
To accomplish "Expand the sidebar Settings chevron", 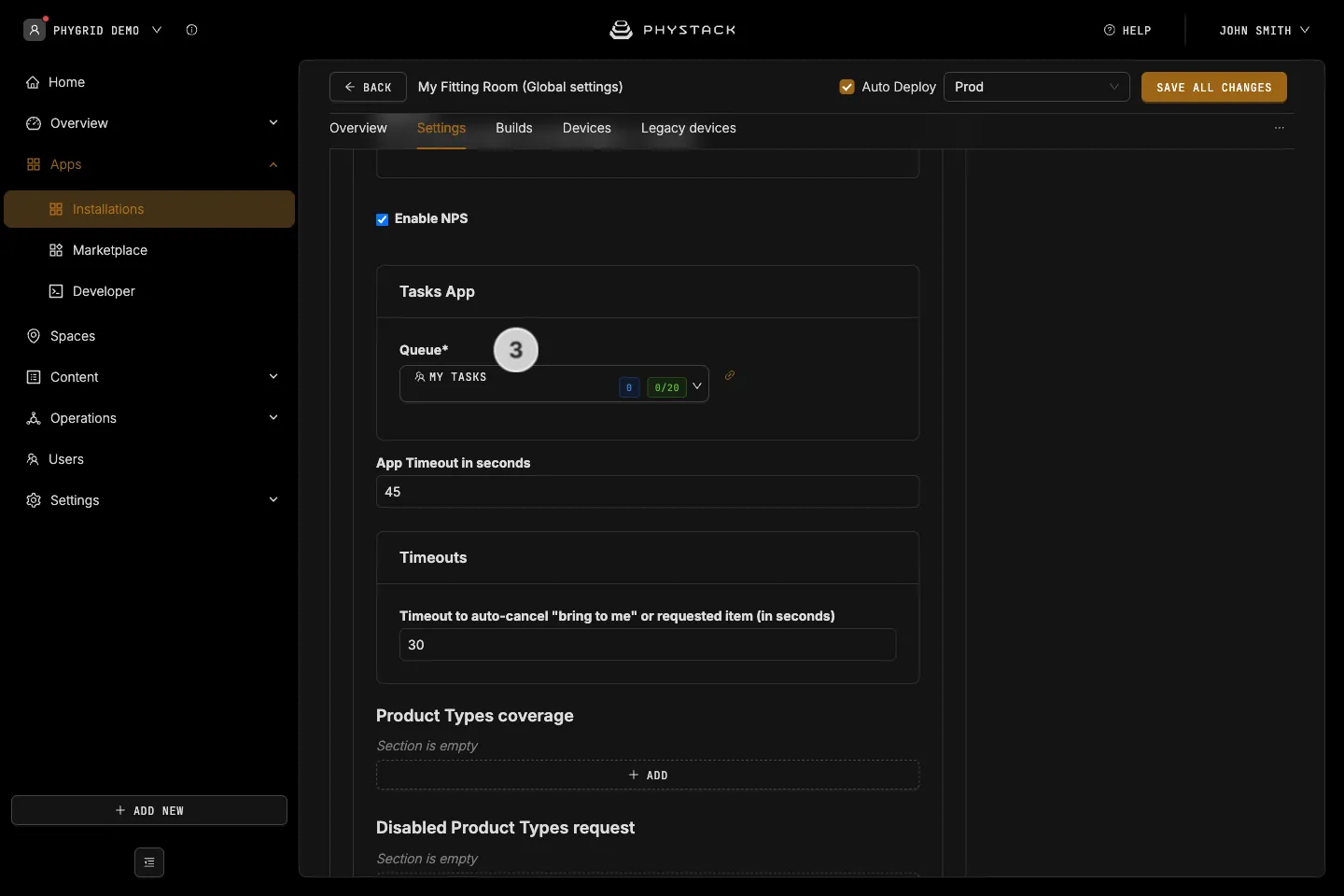I will point(273,500).
